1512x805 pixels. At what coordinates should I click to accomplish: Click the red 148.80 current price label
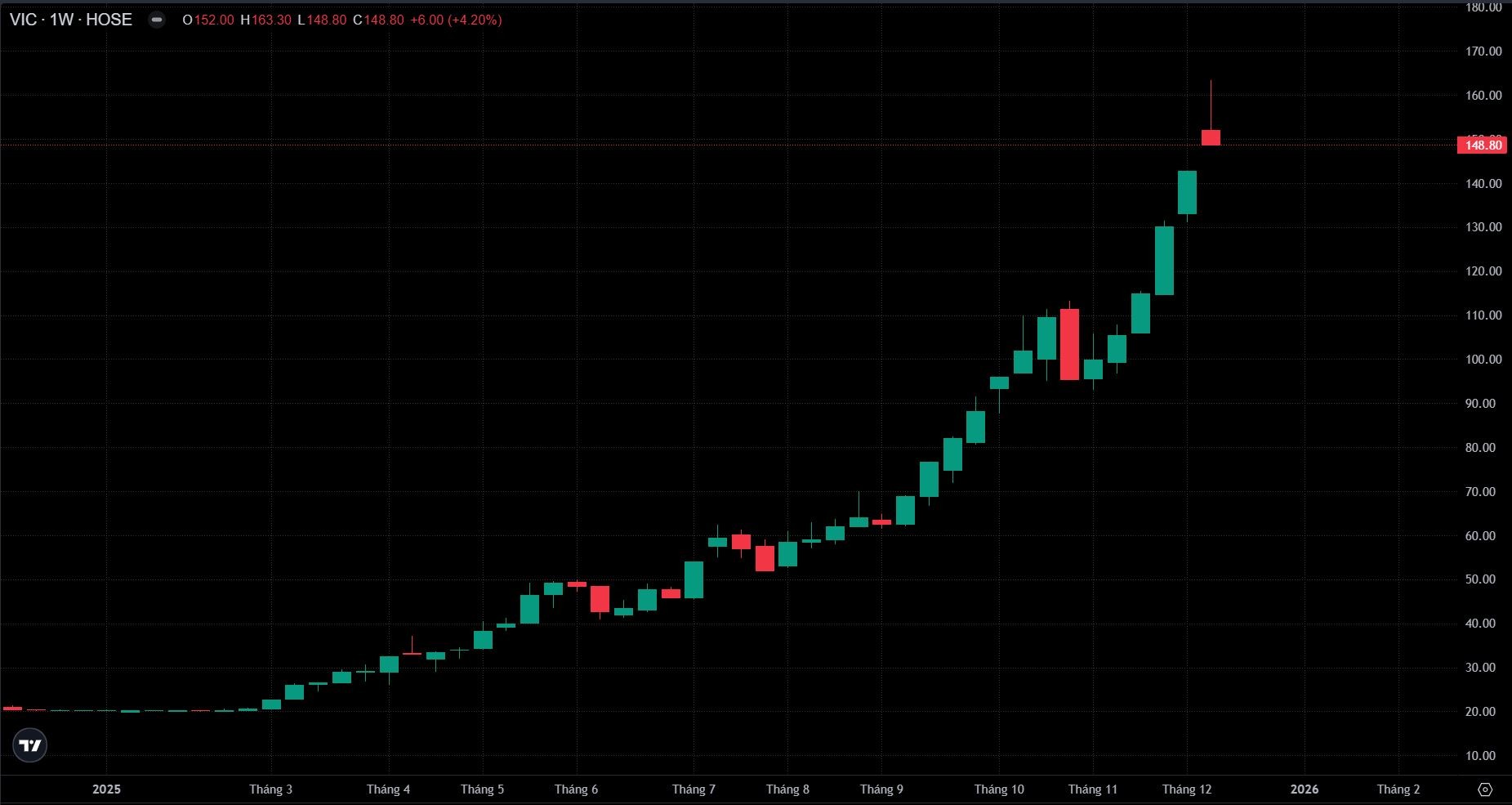pyautogui.click(x=1483, y=145)
